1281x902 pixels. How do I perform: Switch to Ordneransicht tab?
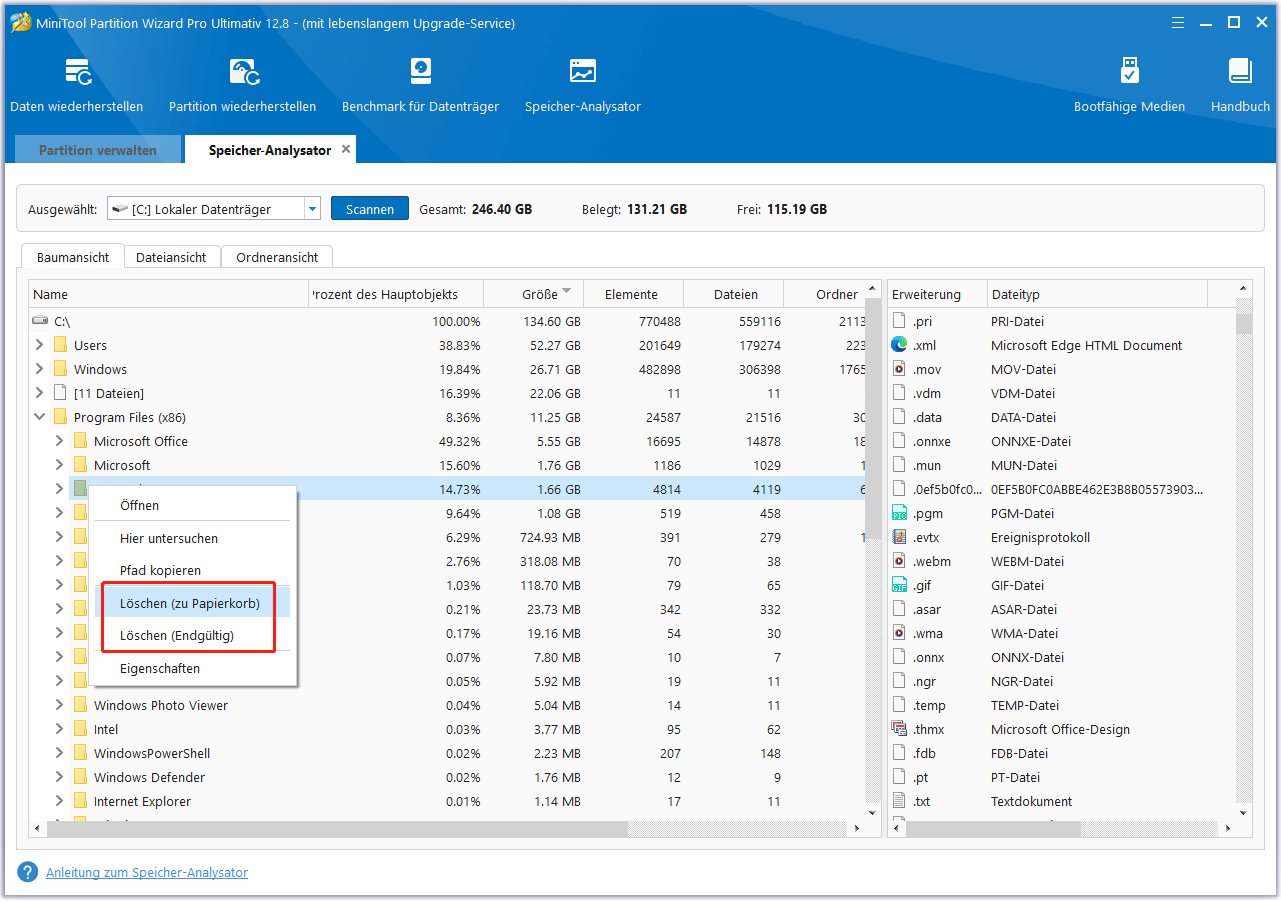click(277, 257)
